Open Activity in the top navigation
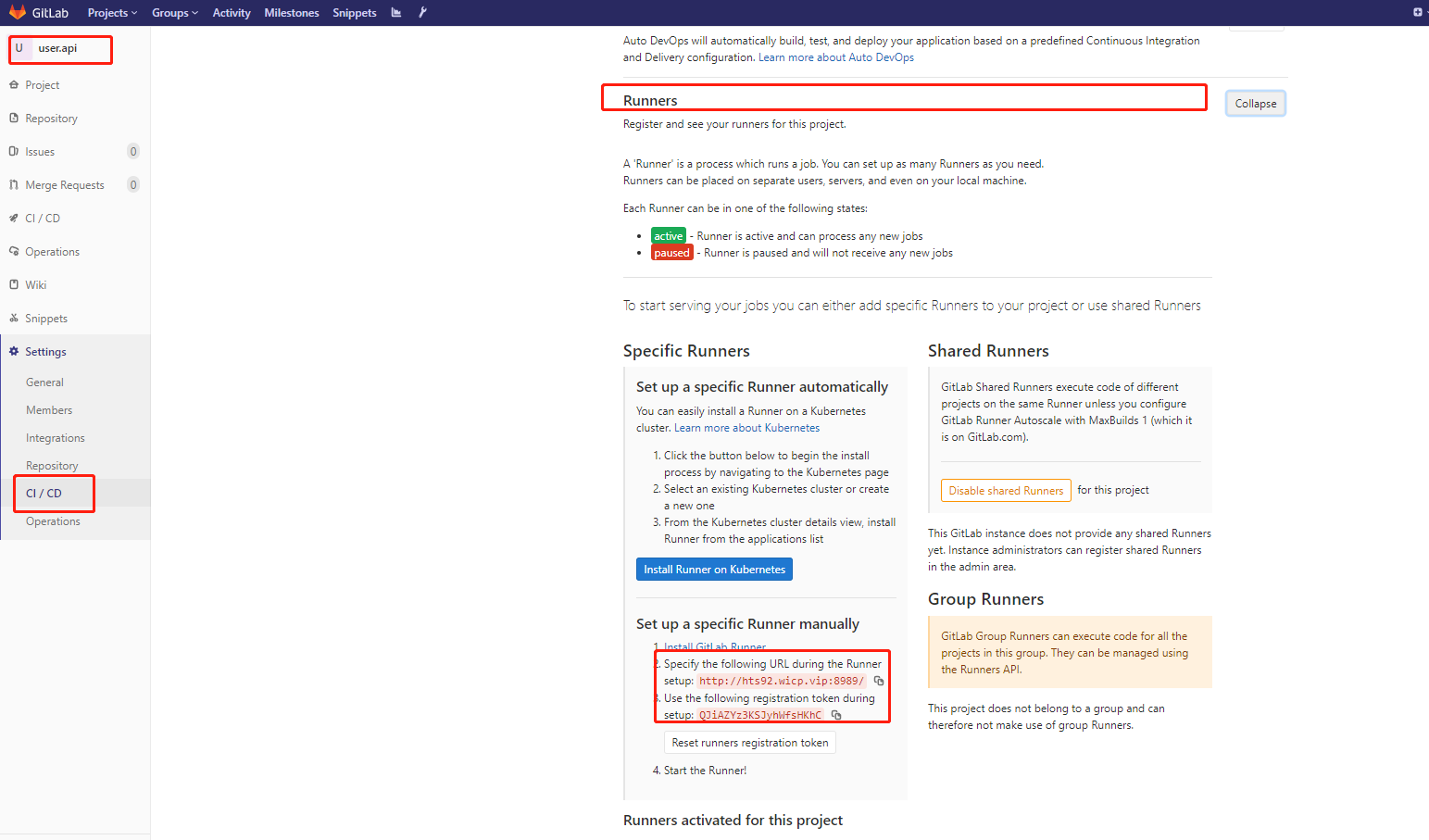 click(232, 13)
